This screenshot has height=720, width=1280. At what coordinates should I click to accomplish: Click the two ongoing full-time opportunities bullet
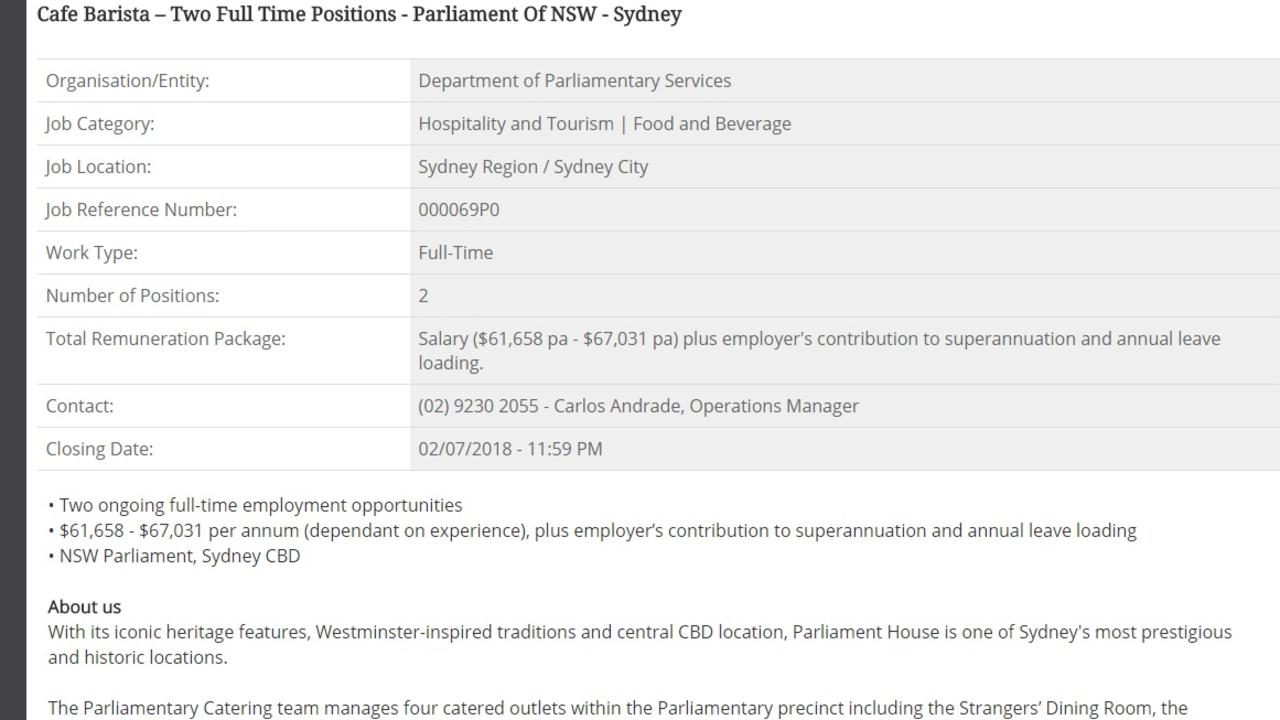[x=255, y=505]
